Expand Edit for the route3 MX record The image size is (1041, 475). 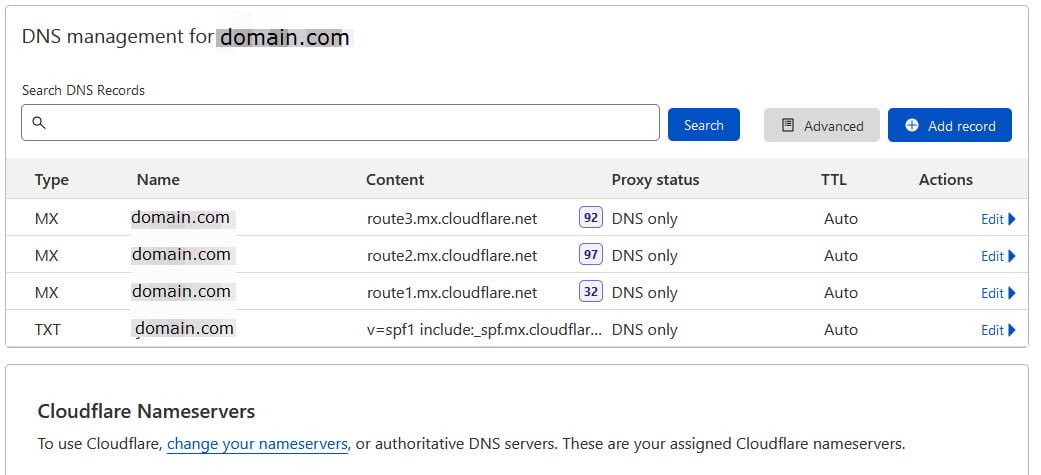click(x=997, y=219)
